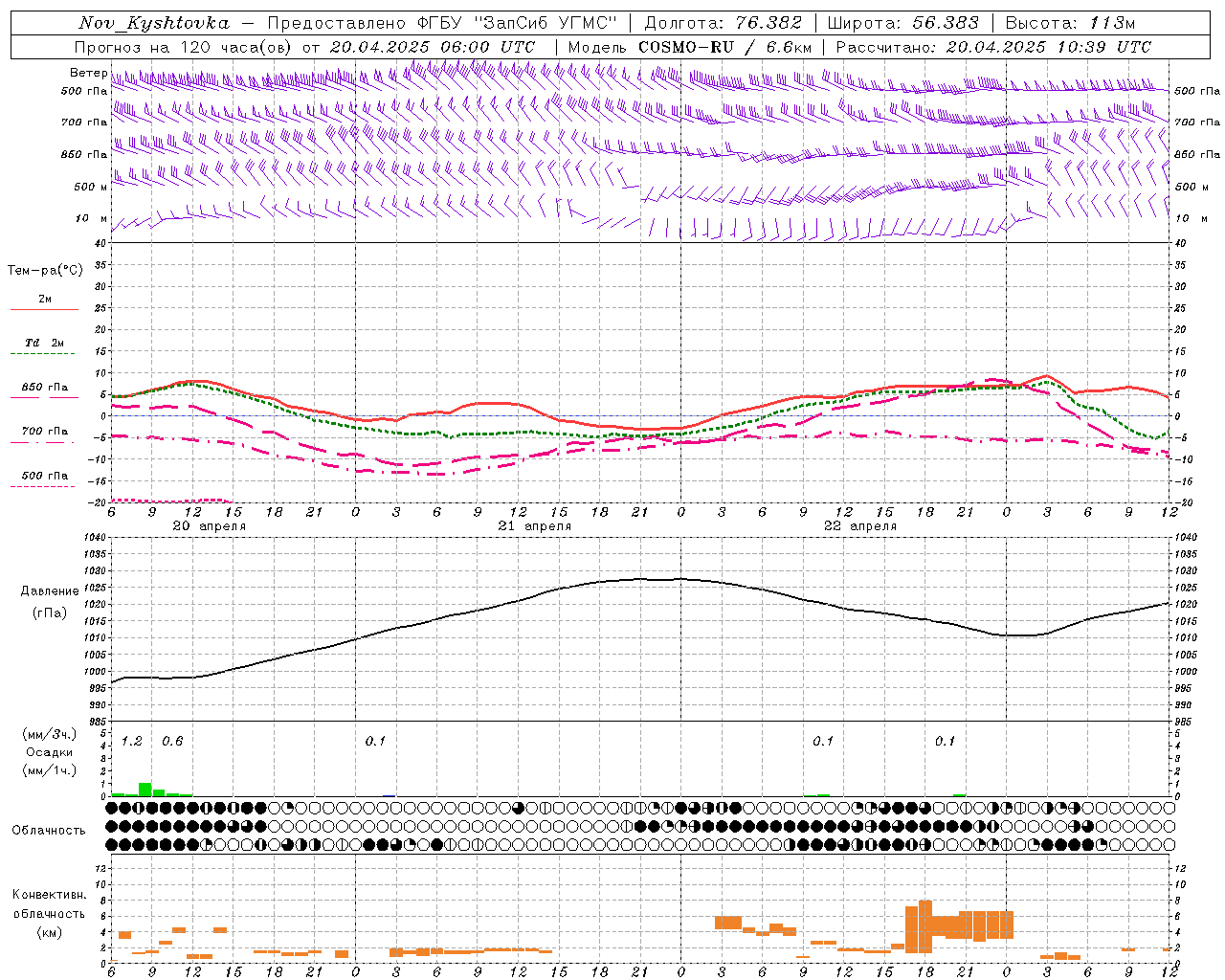The width and height of the screenshot is (1225, 980).
Task: Click the 1.2 precipitation total value
Action: (x=132, y=742)
